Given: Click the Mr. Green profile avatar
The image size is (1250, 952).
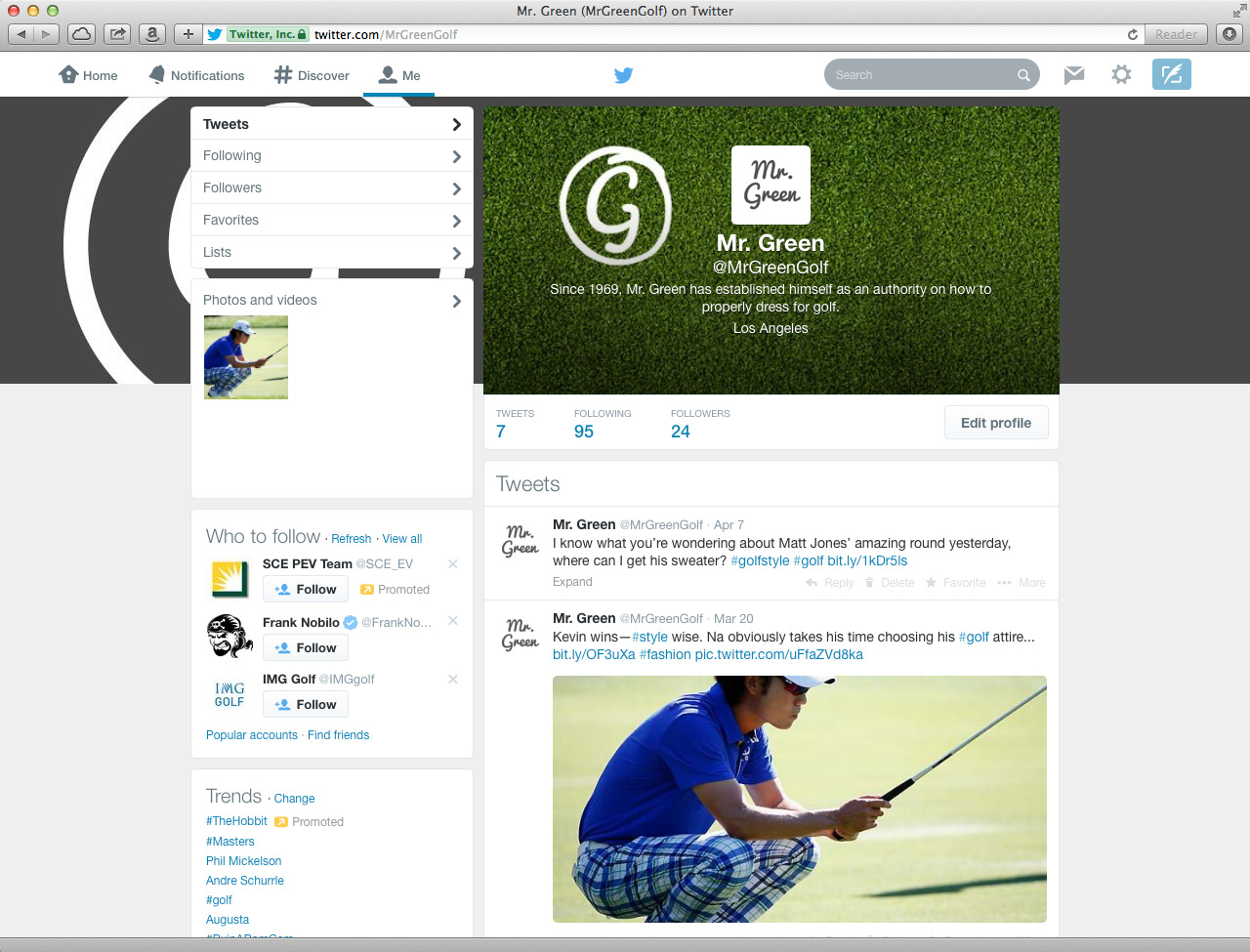Looking at the screenshot, I should tap(771, 185).
